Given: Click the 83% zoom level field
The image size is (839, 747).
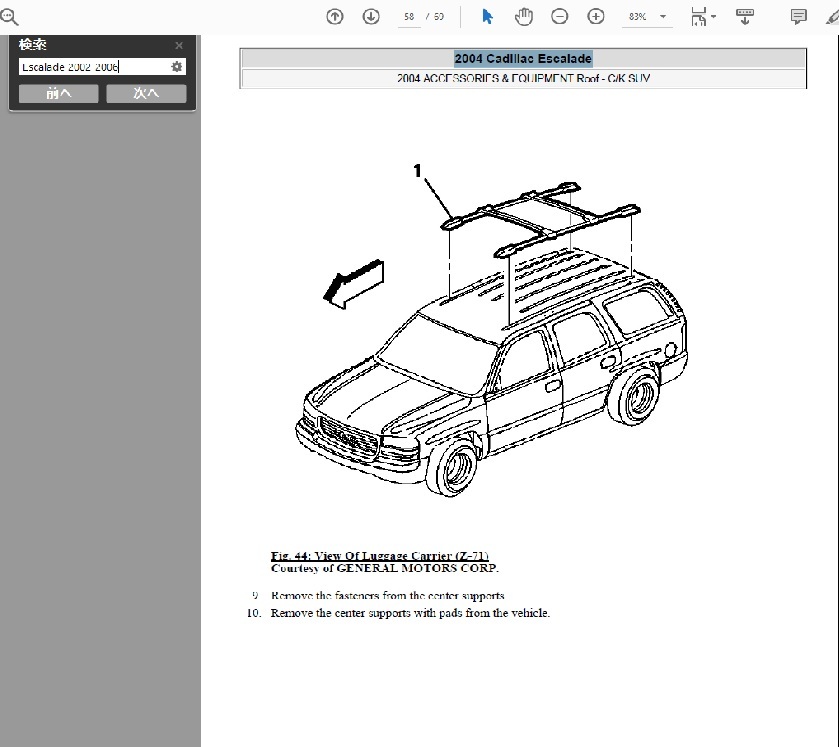Looking at the screenshot, I should pyautogui.click(x=638, y=17).
